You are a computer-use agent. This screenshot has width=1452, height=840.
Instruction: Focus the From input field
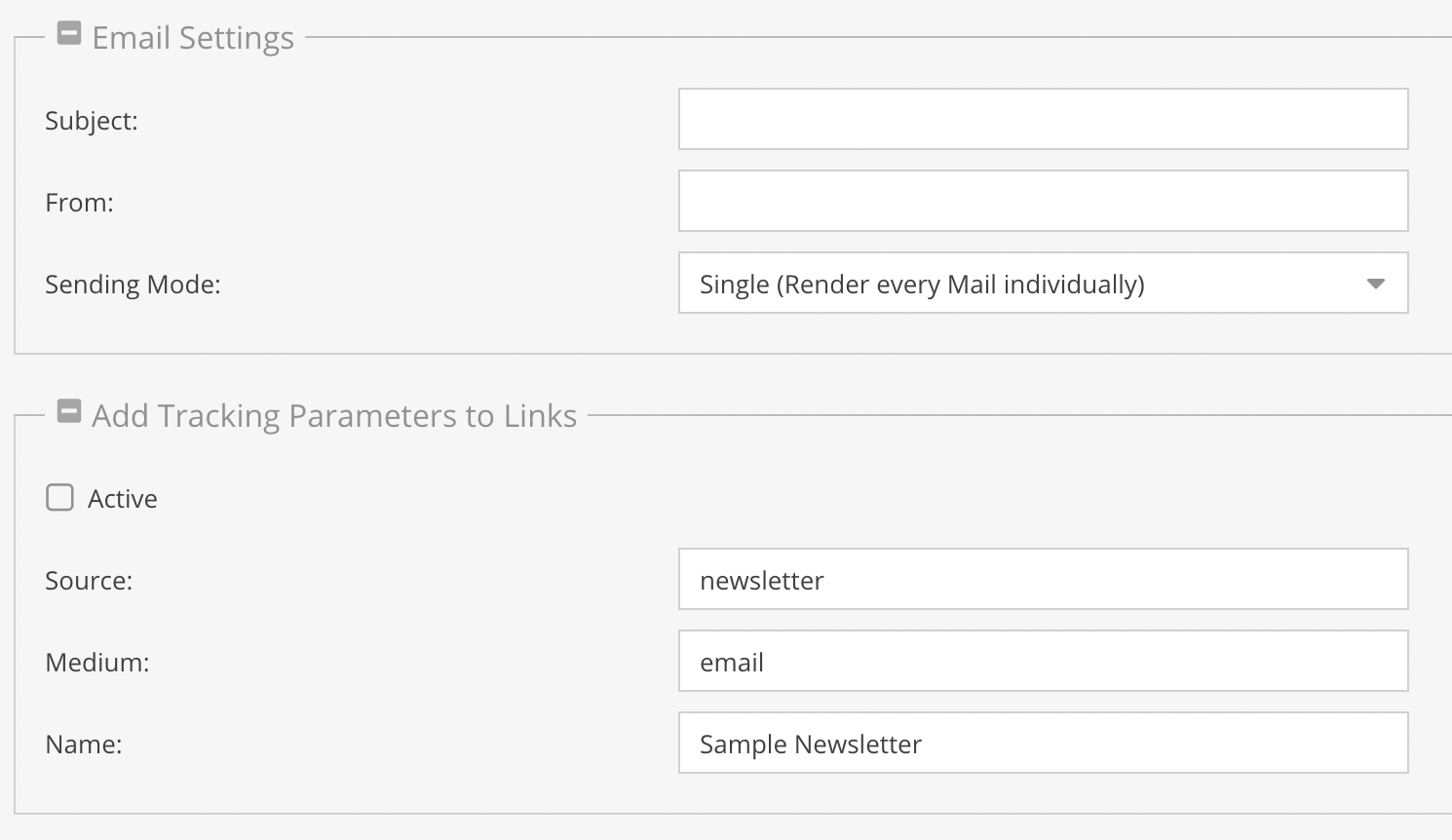click(x=1043, y=201)
